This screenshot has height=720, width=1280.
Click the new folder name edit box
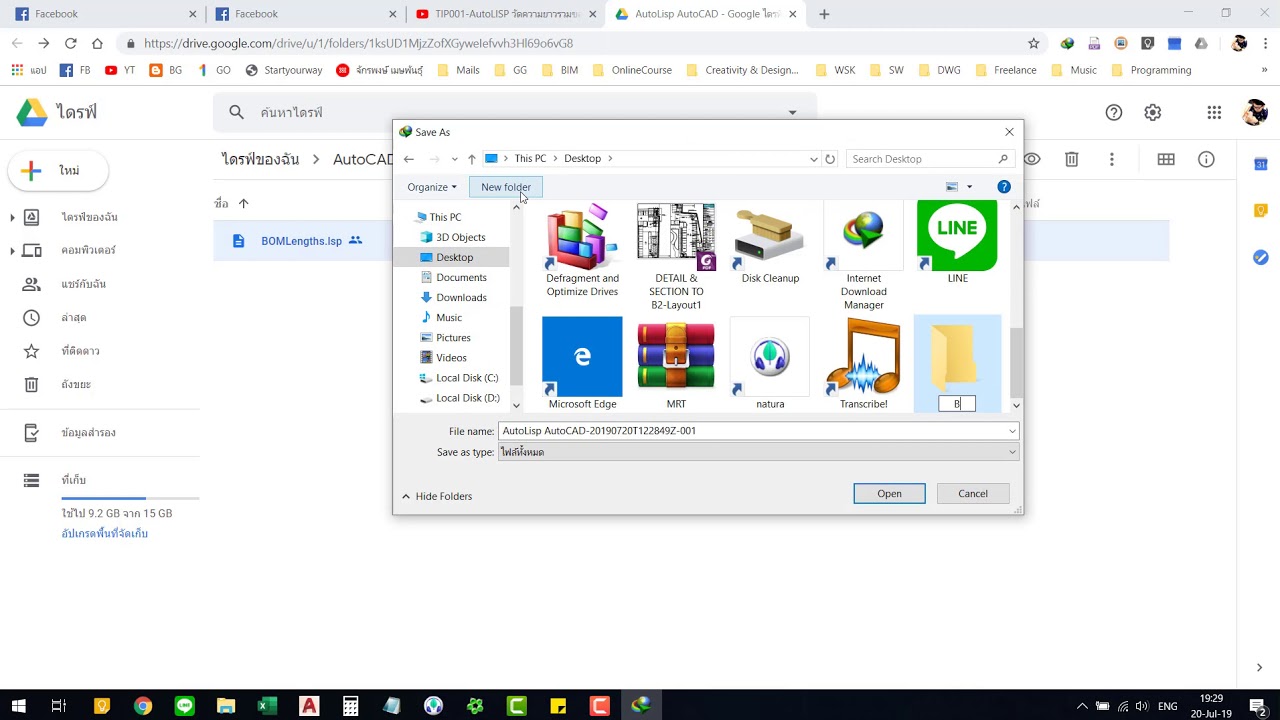pyautogui.click(x=957, y=404)
